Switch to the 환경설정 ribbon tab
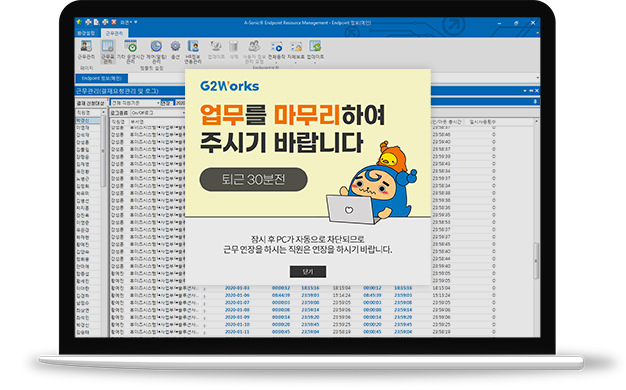 (86, 33)
